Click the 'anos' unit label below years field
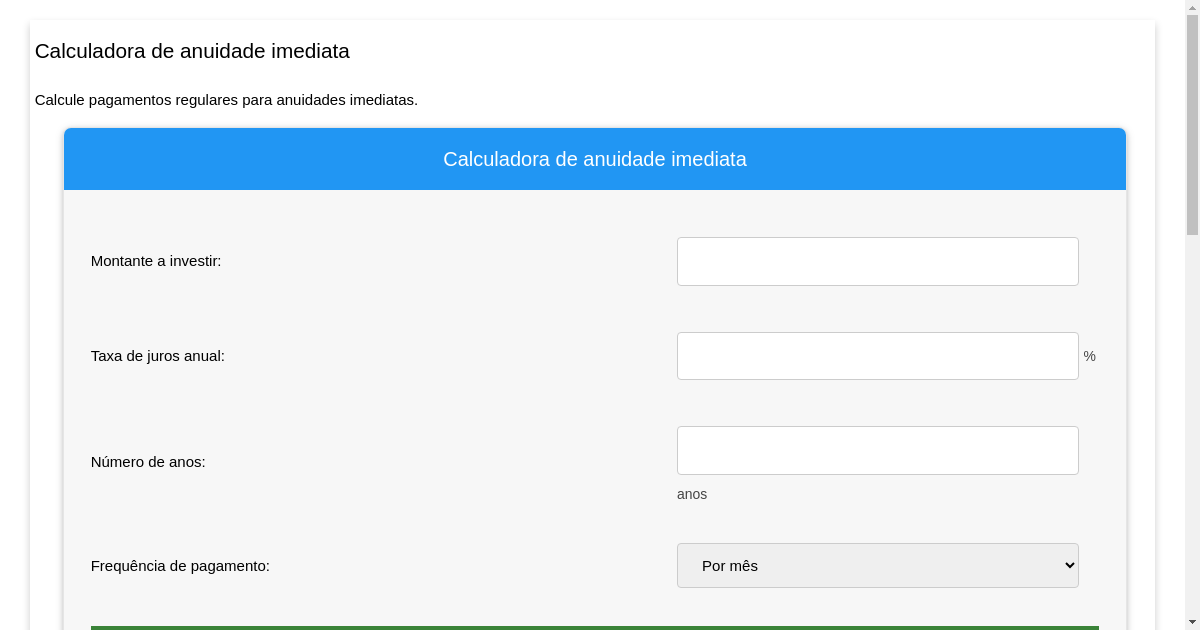 click(692, 494)
